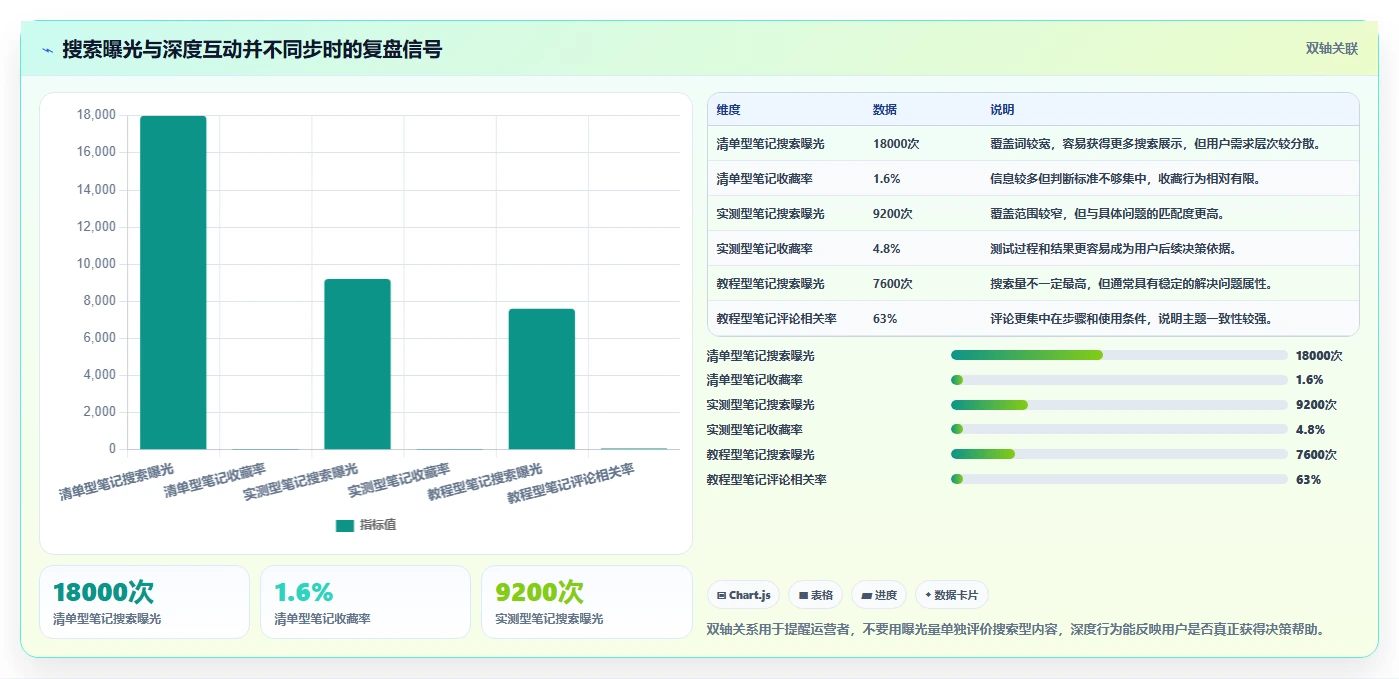Click the 维度 table column header
Image resolution: width=1399 pixels, height=679 pixels.
pos(728,110)
